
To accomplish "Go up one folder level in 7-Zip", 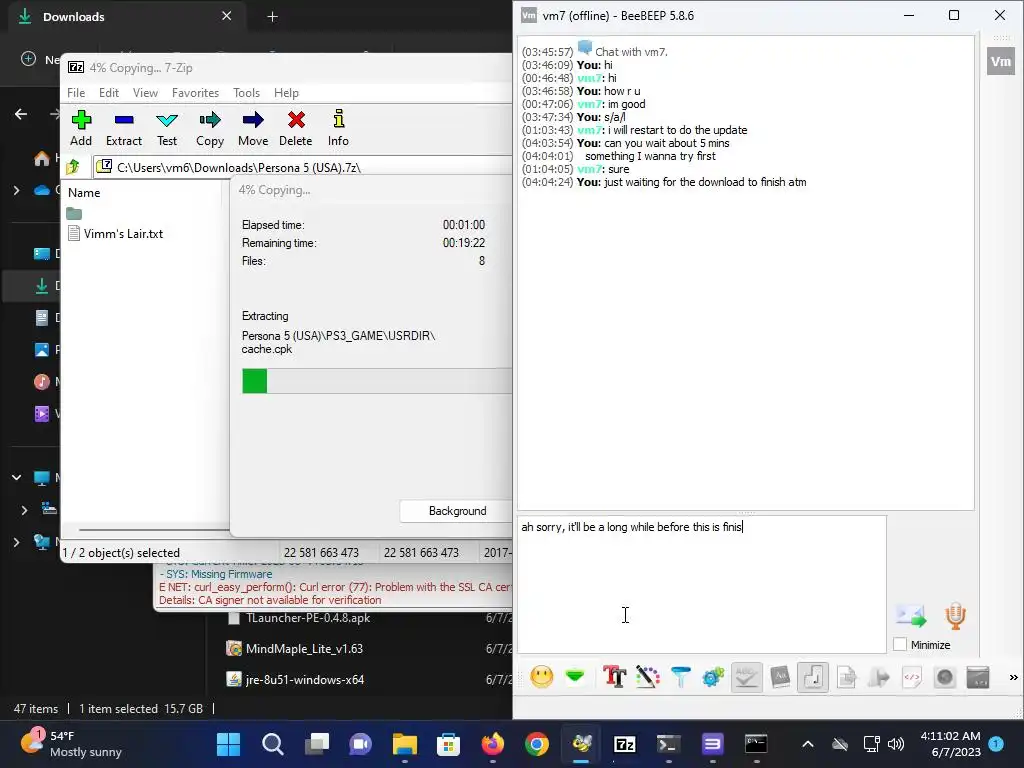I will pyautogui.click(x=73, y=167).
